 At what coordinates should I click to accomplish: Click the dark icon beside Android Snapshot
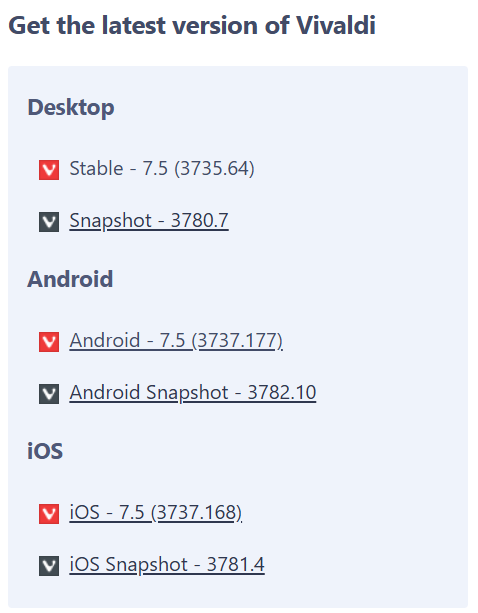coord(49,394)
